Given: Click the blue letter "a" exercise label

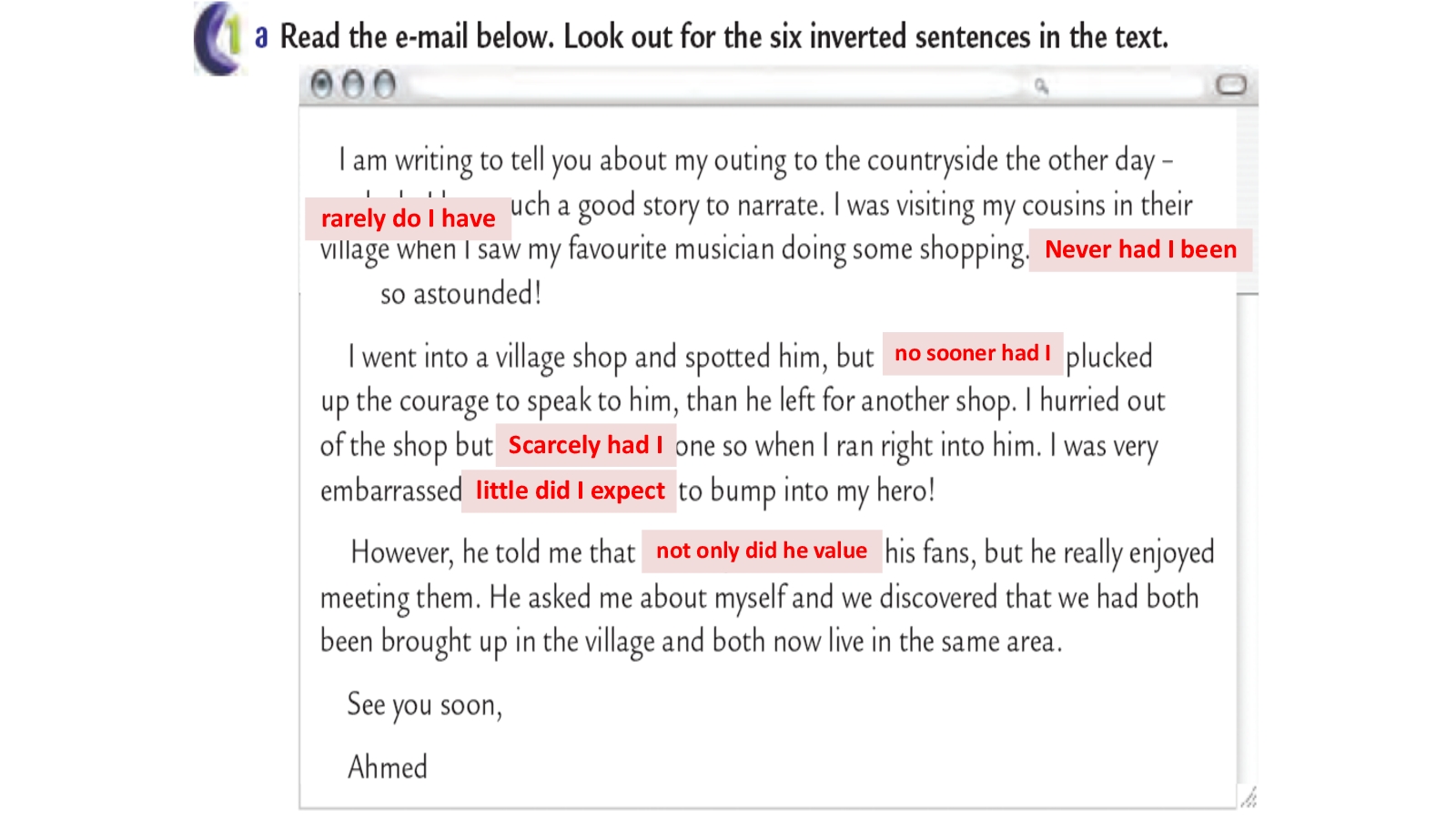Looking at the screenshot, I should [261, 37].
